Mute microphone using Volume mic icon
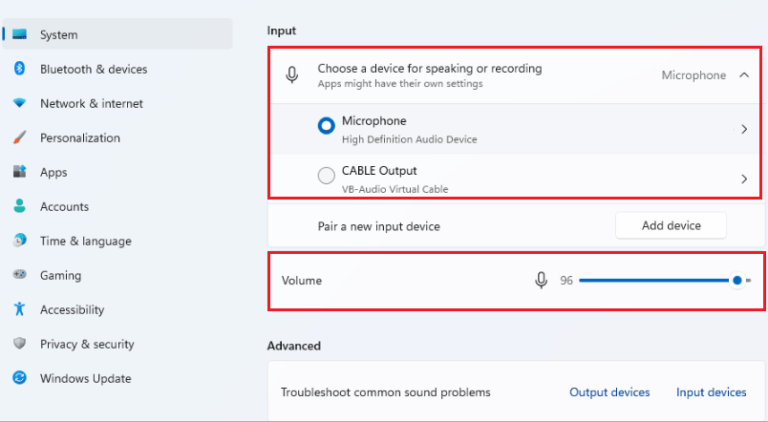The width and height of the screenshot is (768, 422). point(541,281)
